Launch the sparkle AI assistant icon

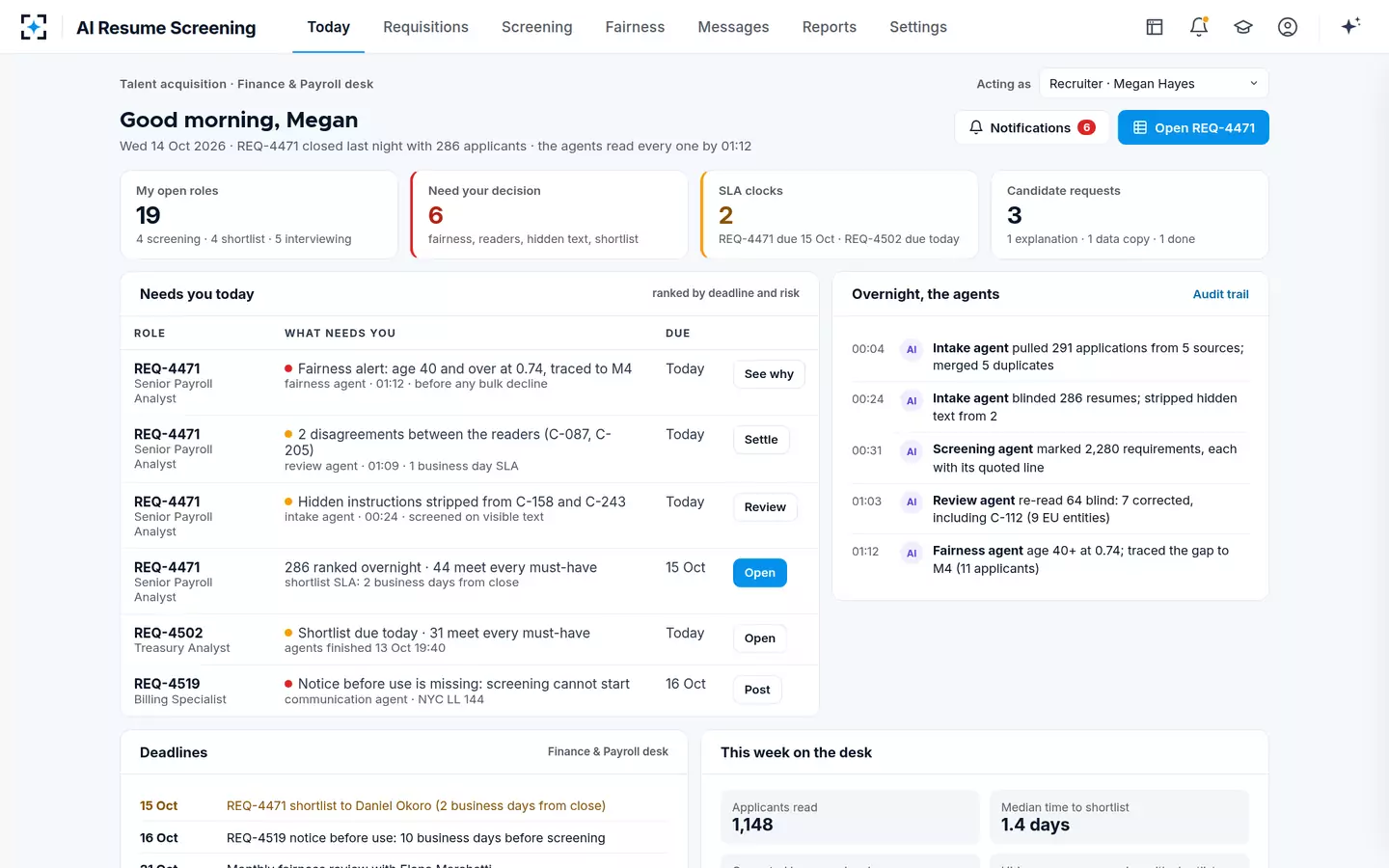(x=1350, y=26)
